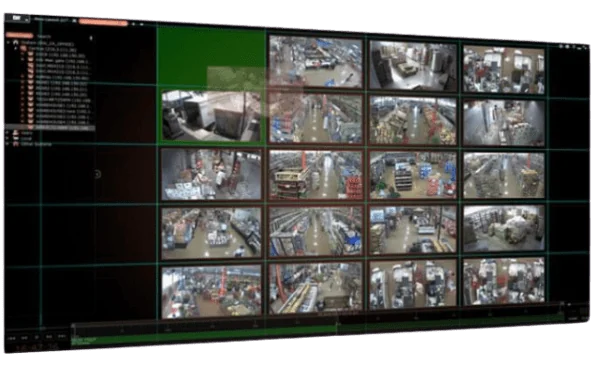Collapse the system root node in resource tree

click(x=9, y=42)
